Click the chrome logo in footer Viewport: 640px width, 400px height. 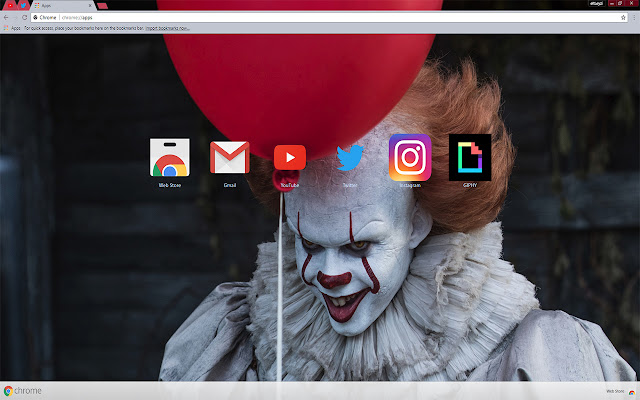click(22, 391)
